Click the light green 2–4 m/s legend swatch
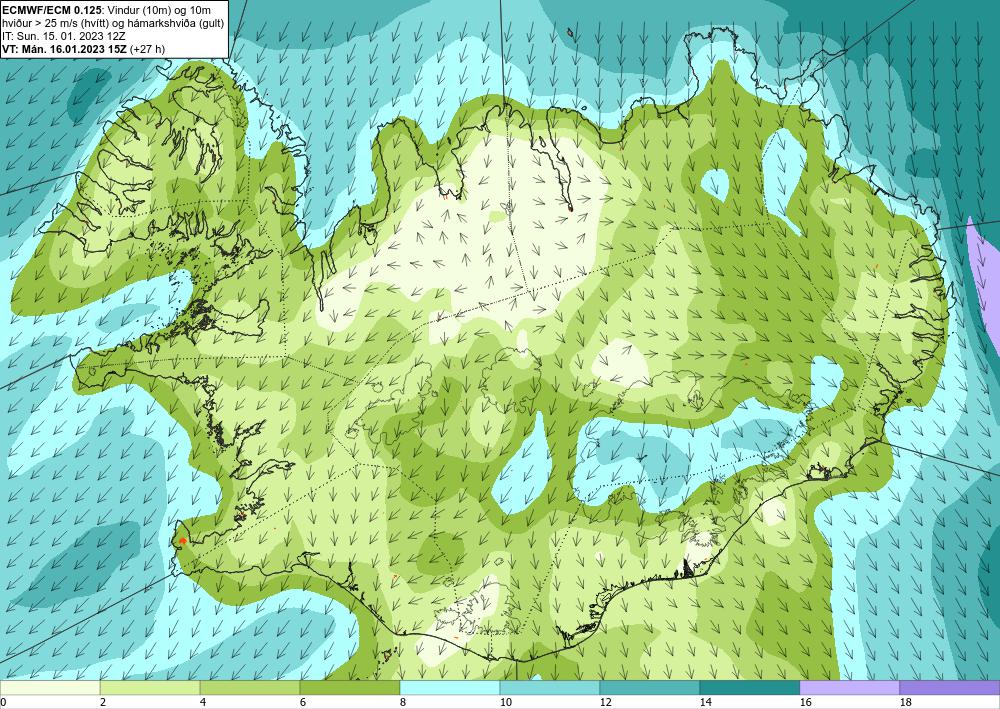Image resolution: width=1000 pixels, height=709 pixels. click(150, 687)
